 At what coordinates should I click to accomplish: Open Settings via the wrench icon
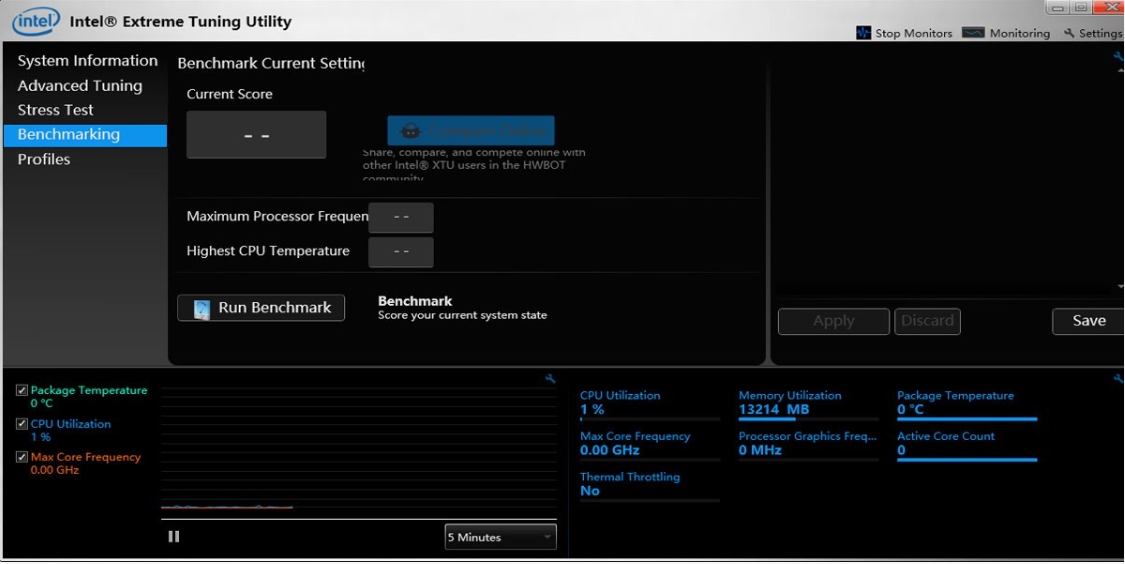pyautogui.click(x=1069, y=33)
